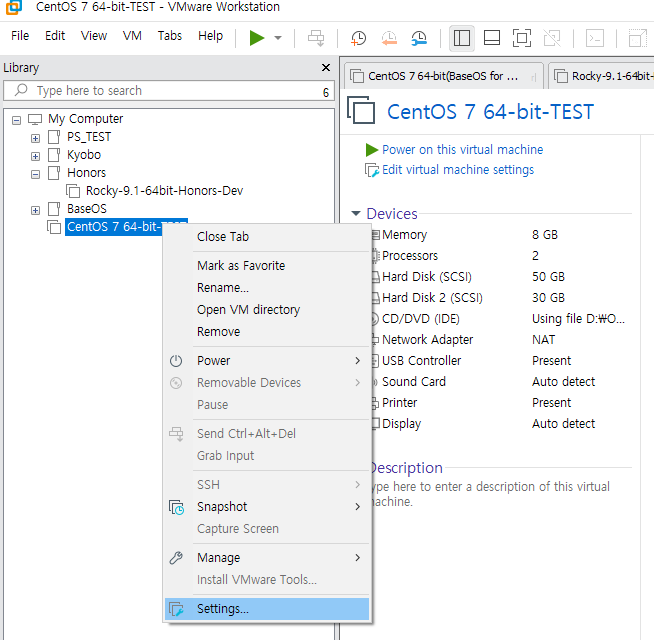Image resolution: width=654 pixels, height=640 pixels.
Task: Select the Printer device row
Action: [502, 403]
